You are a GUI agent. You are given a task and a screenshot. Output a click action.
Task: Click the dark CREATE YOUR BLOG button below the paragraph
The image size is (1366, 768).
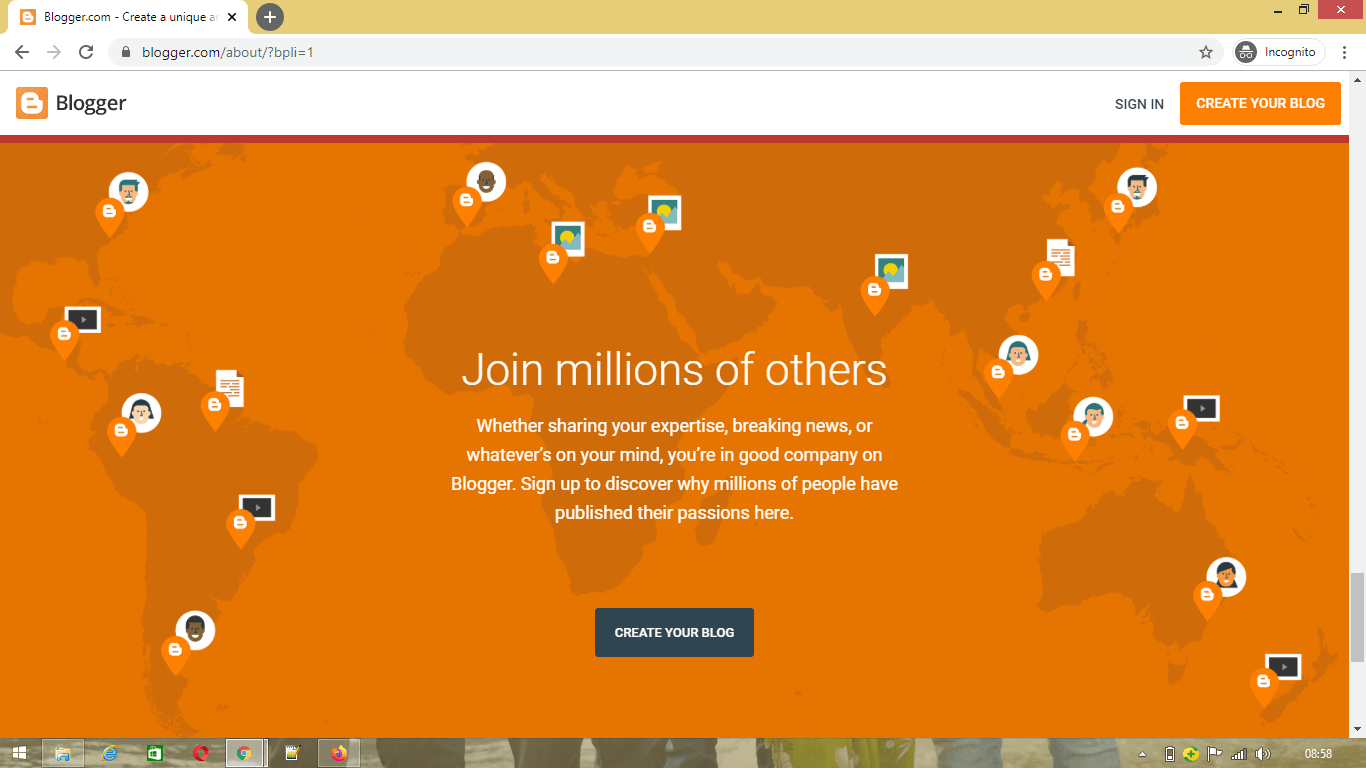point(674,632)
